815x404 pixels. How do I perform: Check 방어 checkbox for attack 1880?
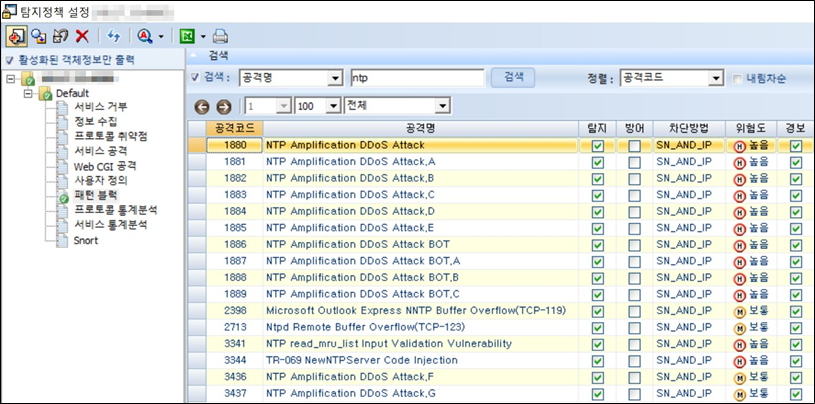coord(634,146)
